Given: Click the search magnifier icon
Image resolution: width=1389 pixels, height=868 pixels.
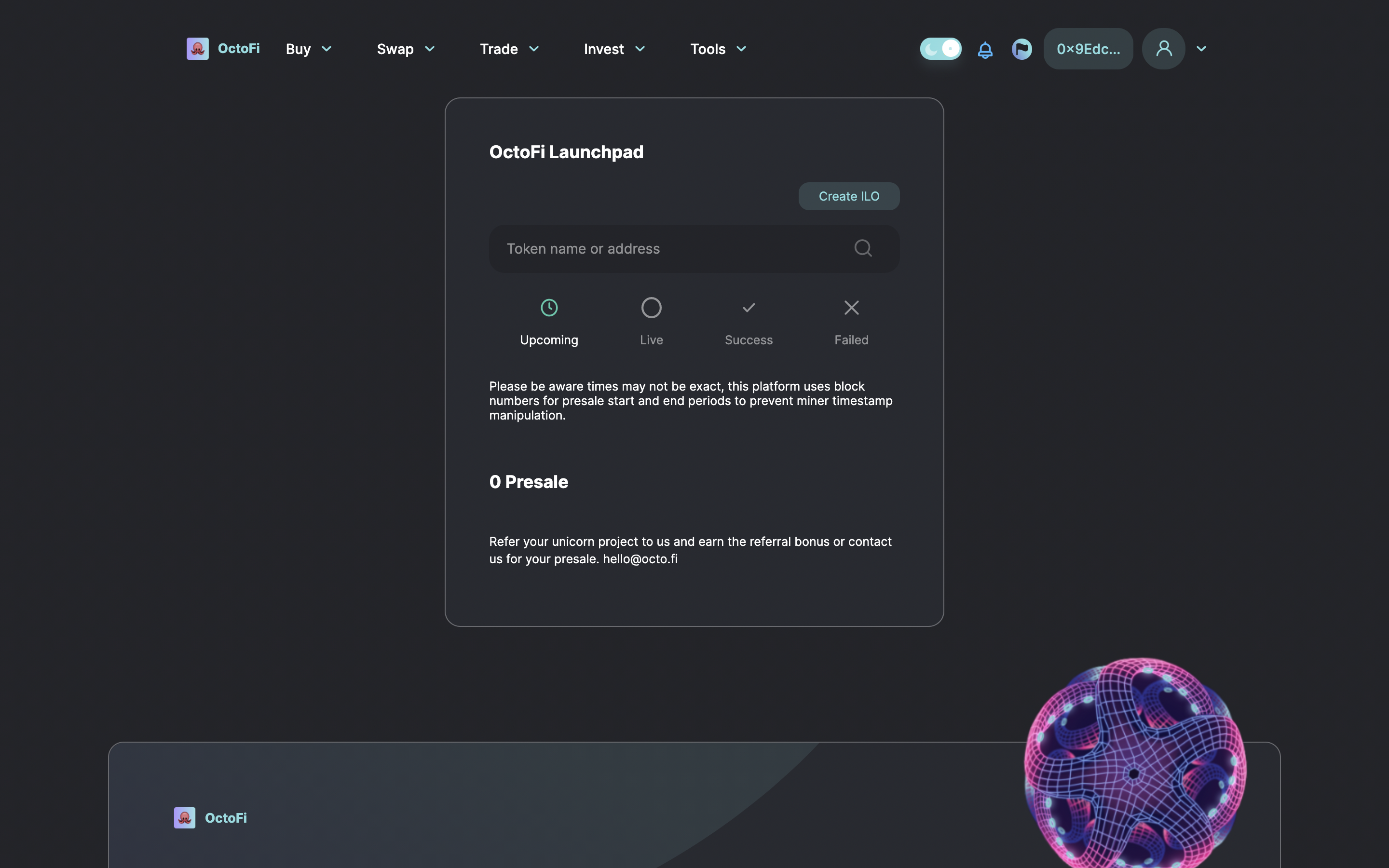Looking at the screenshot, I should tap(863, 248).
